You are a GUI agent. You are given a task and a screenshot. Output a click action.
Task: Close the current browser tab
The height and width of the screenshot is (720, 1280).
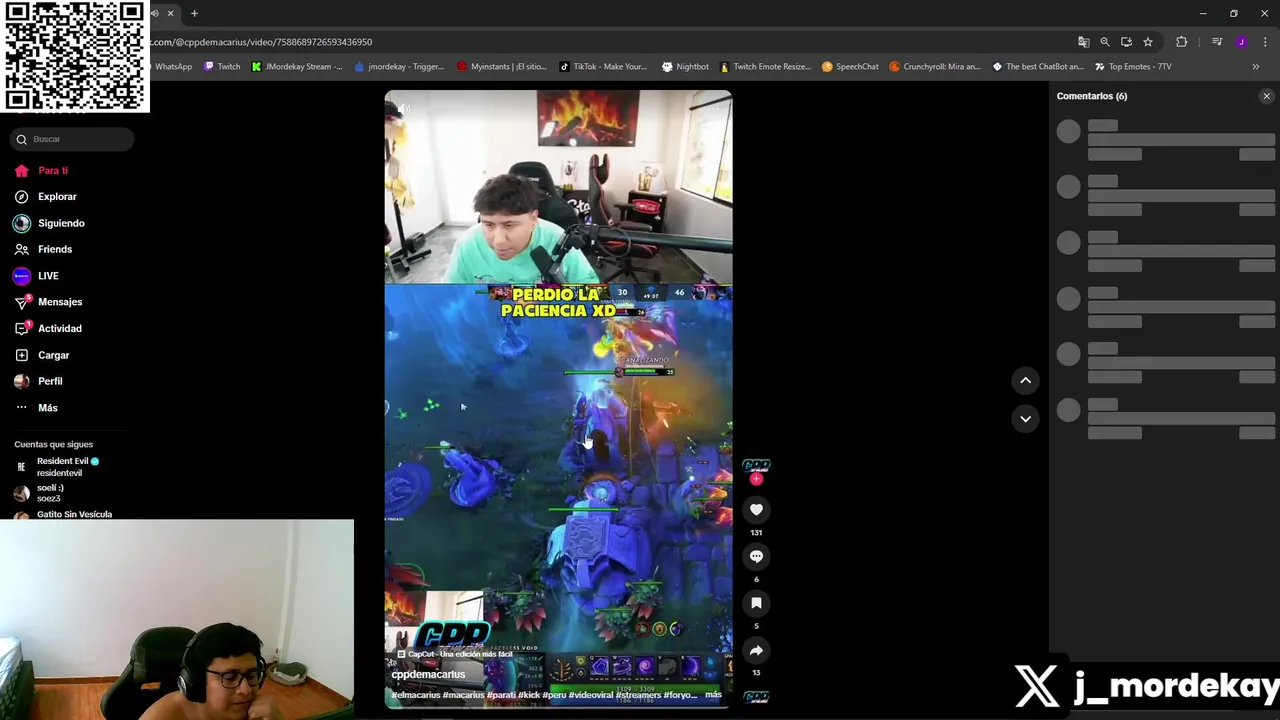coord(170,13)
